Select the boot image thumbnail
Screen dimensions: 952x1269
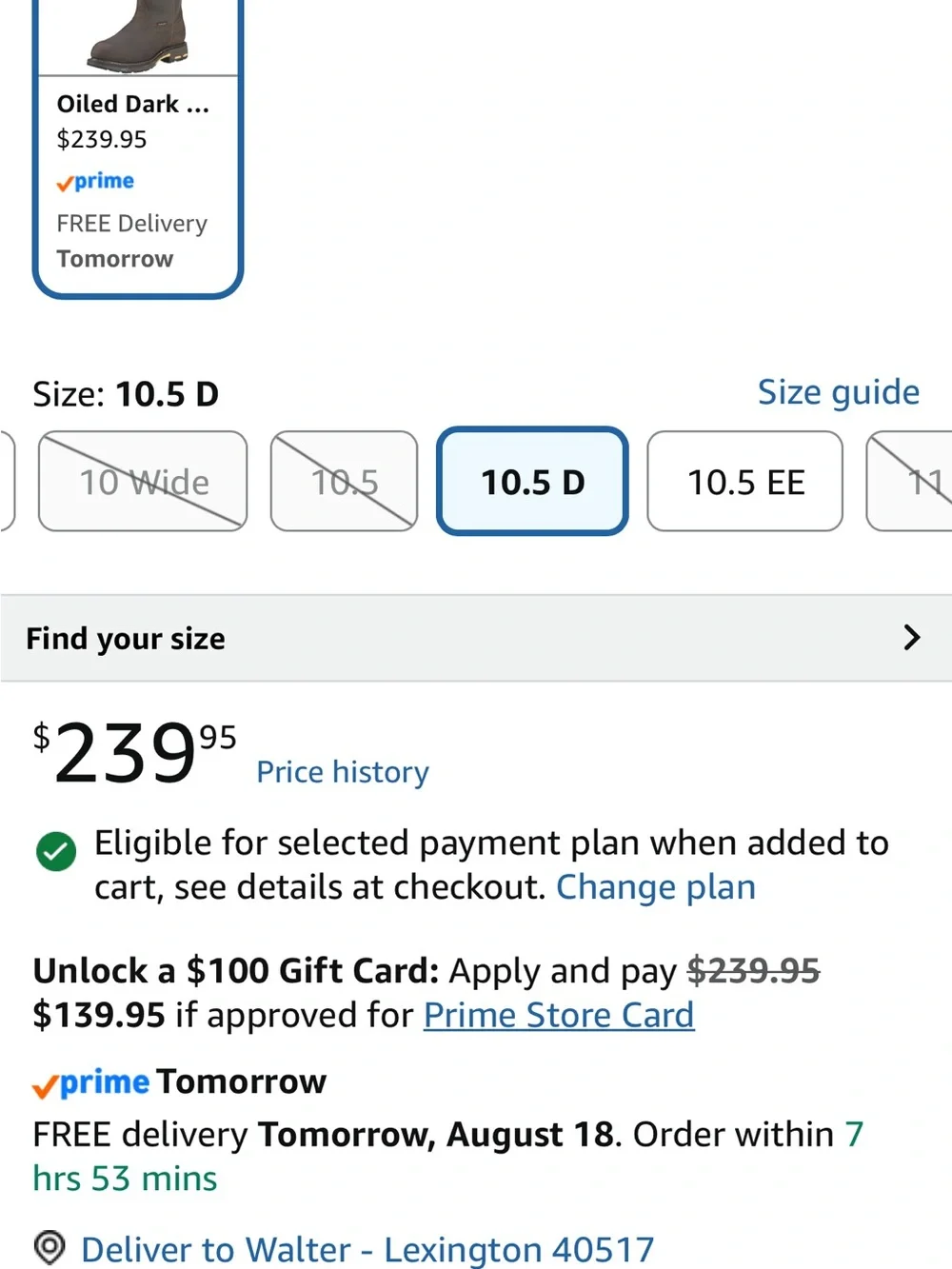pos(138,35)
